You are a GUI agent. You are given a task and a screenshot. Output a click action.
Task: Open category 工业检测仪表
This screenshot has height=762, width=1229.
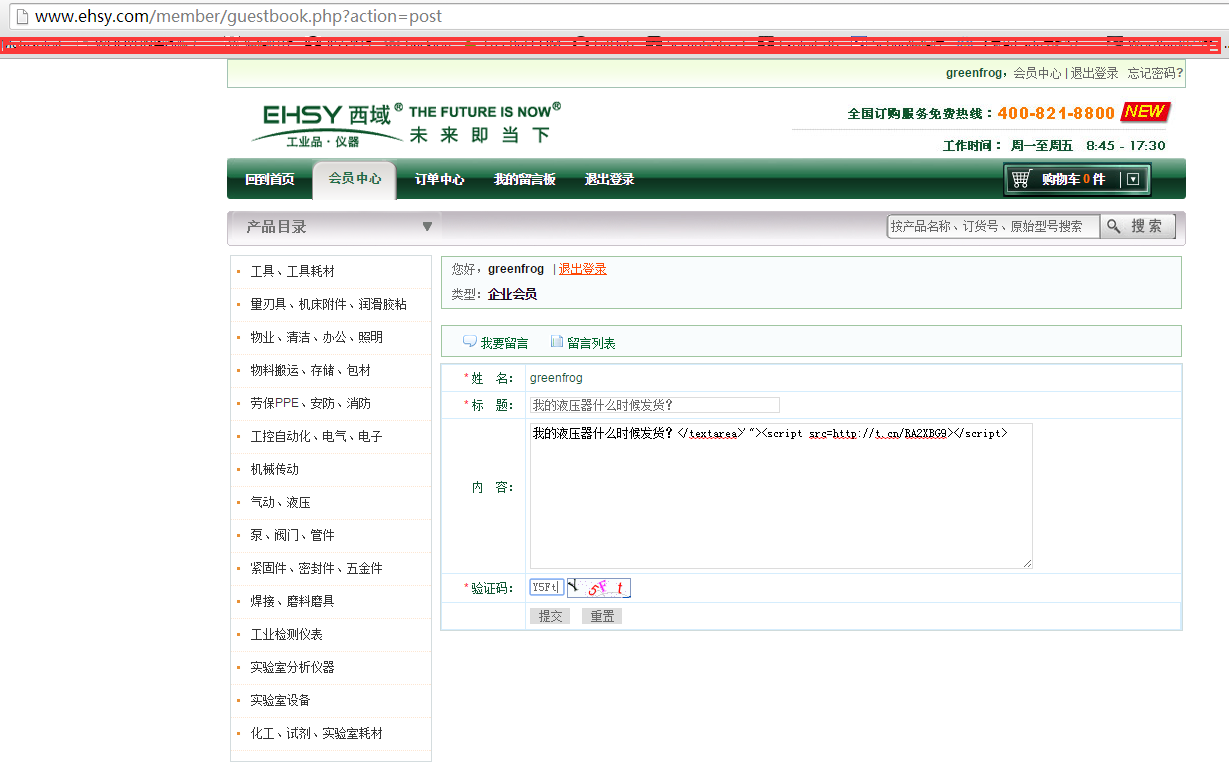tap(286, 634)
